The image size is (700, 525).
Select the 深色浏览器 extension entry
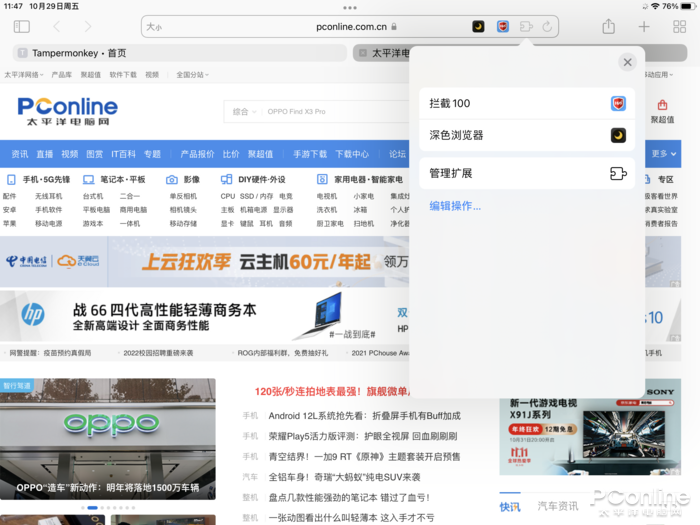coord(527,135)
